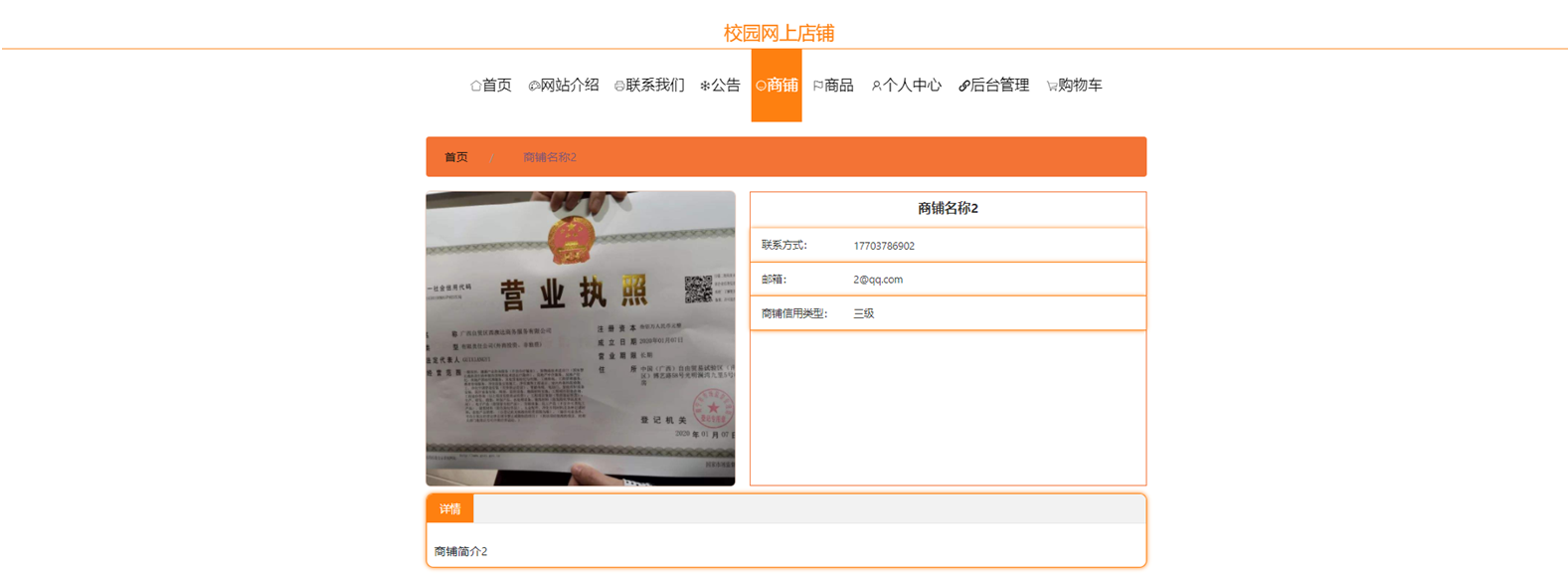Click 商铺名称2 in the breadcrumb

coord(550,157)
